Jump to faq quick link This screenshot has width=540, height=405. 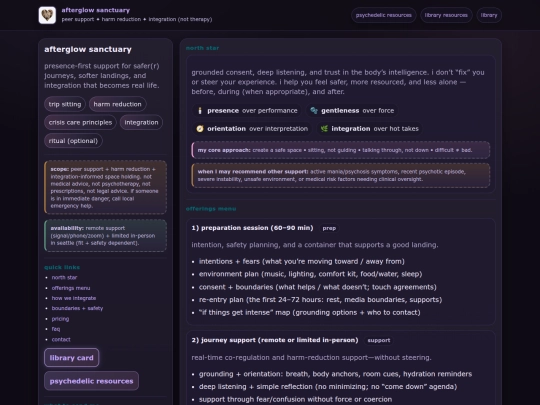click(x=56, y=329)
